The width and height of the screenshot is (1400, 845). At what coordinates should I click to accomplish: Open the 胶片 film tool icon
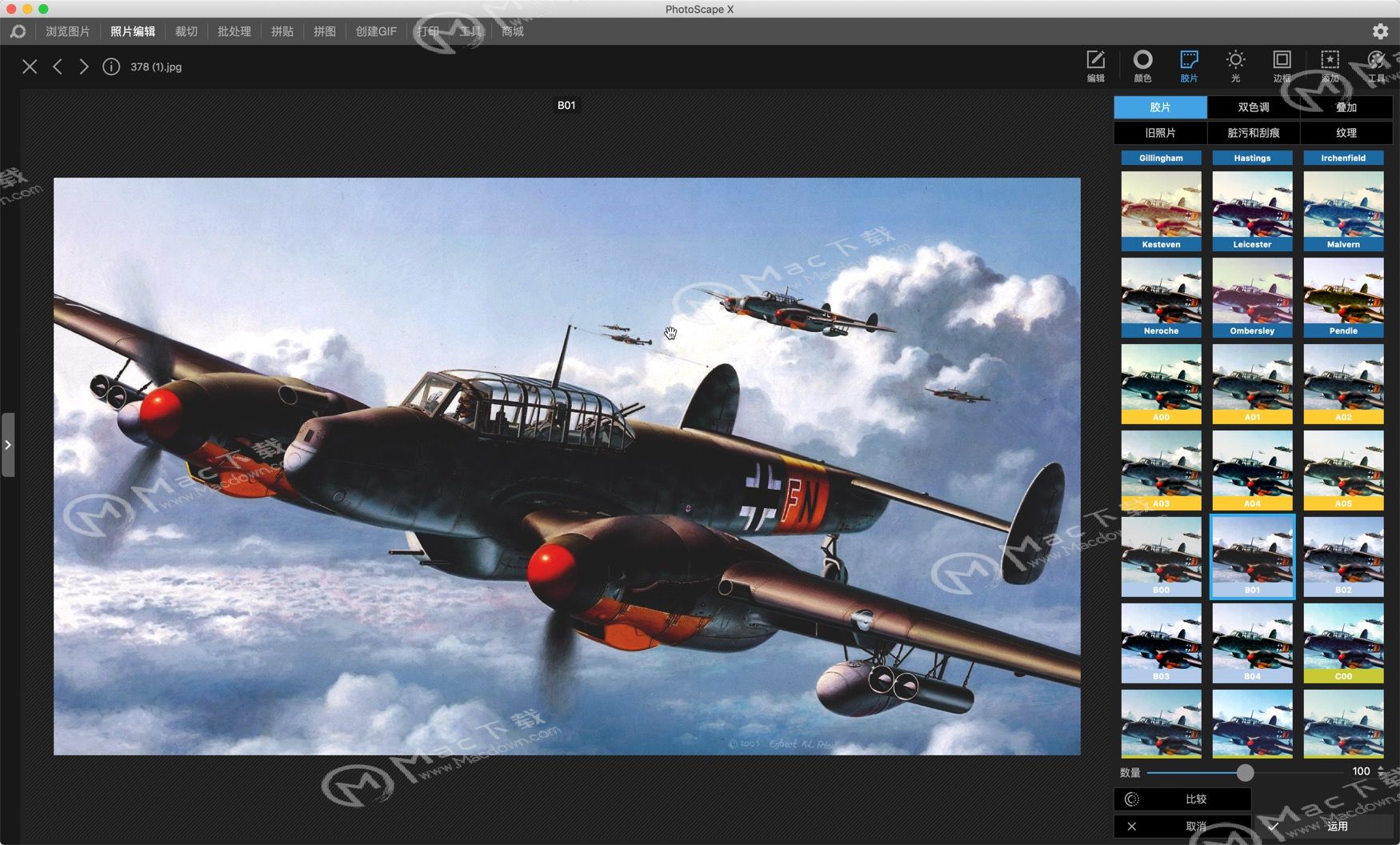(1189, 66)
